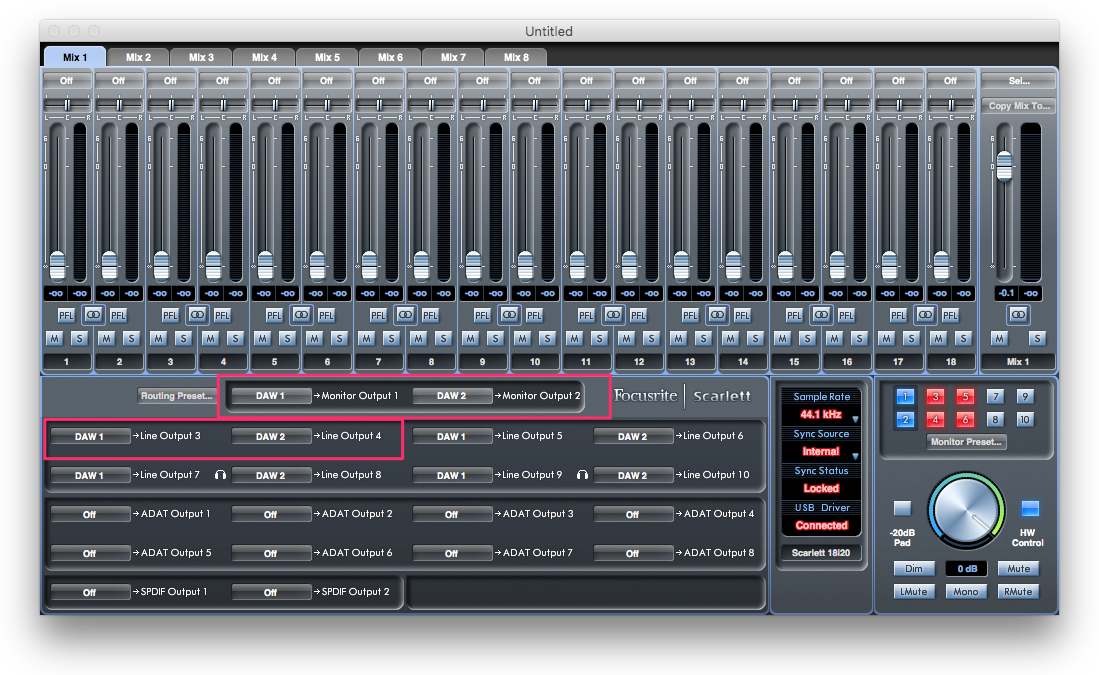The image size is (1099, 675).
Task: Click the Mix 1 master fader handle
Action: (1004, 166)
